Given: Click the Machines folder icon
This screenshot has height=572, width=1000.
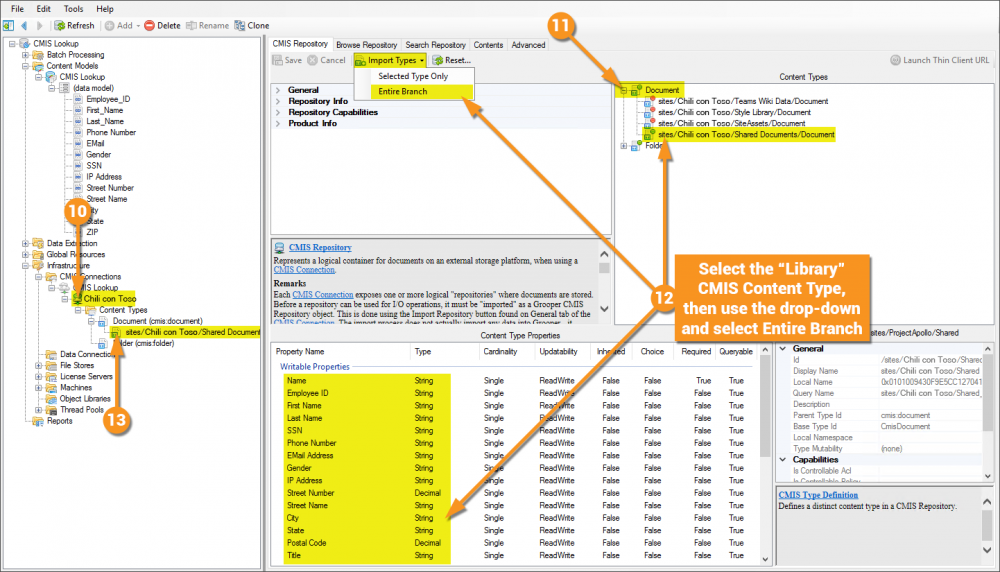Looking at the screenshot, I should click(x=51, y=388).
